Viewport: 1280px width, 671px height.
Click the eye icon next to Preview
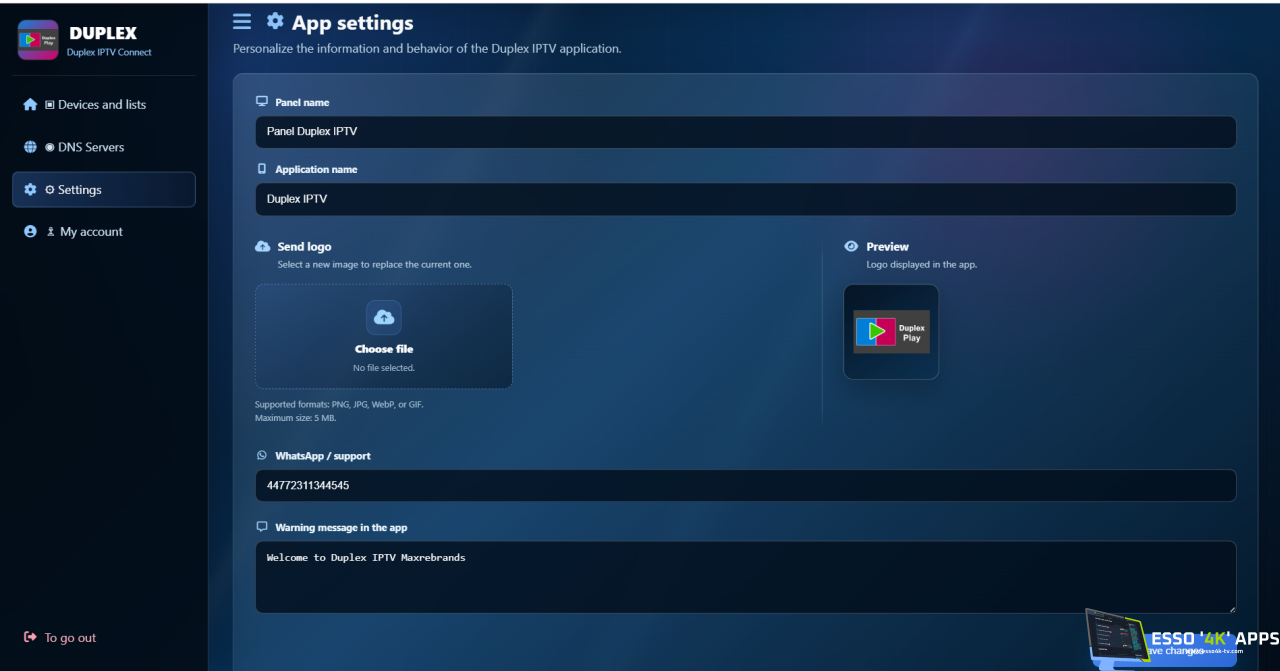(851, 246)
